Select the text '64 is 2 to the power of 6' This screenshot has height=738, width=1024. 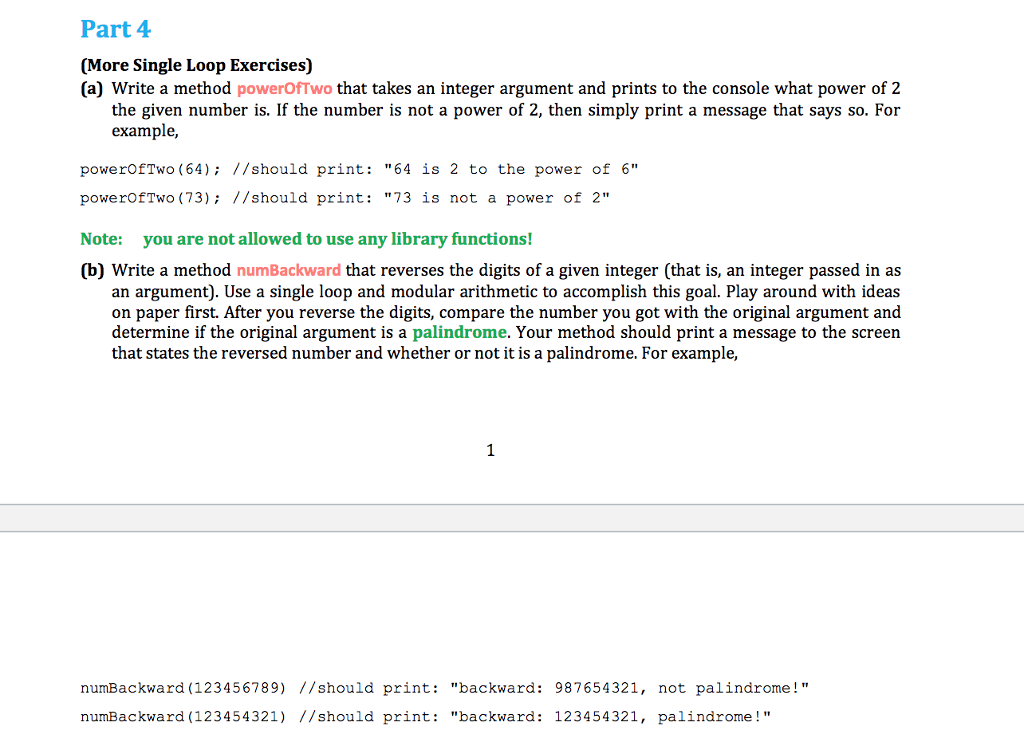[513, 169]
